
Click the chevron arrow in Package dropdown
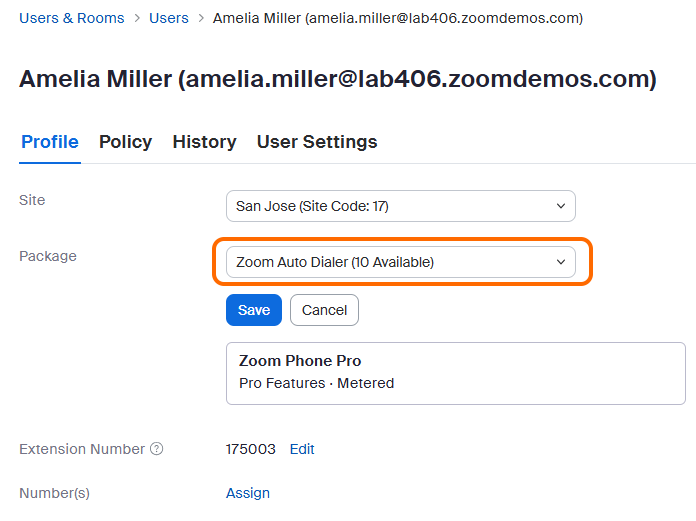click(x=560, y=262)
